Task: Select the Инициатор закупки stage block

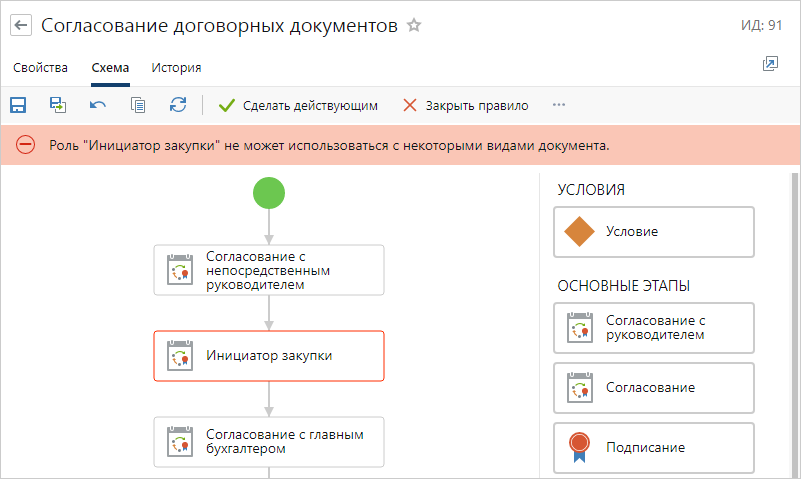Action: 269,355
